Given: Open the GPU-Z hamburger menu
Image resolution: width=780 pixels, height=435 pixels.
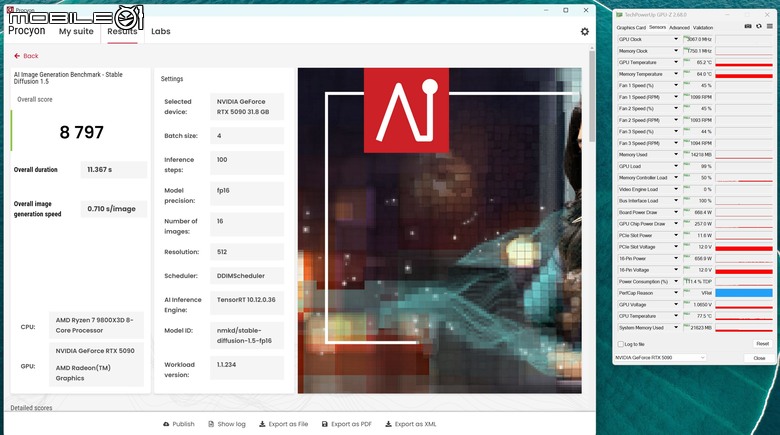Looking at the screenshot, I should click(769, 26).
